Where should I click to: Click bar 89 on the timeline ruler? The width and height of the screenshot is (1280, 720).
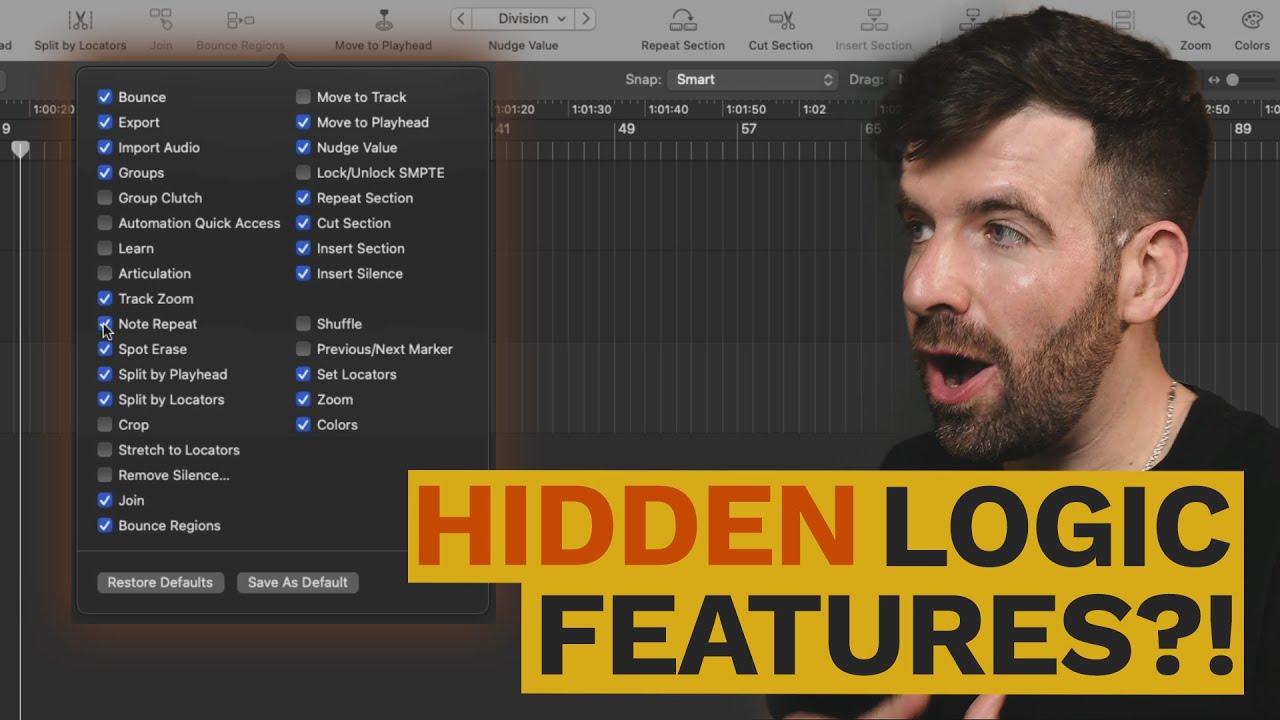(x=1243, y=129)
